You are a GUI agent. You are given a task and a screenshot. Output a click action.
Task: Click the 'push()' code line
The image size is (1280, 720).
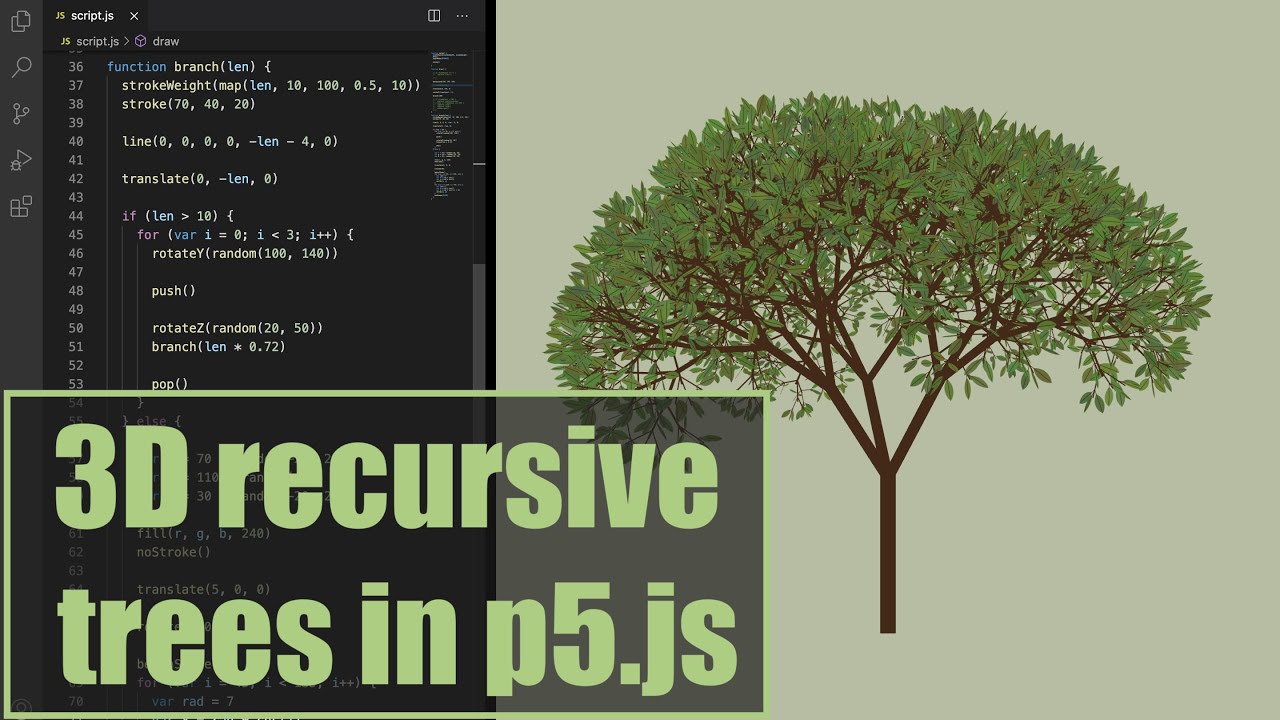tap(174, 291)
